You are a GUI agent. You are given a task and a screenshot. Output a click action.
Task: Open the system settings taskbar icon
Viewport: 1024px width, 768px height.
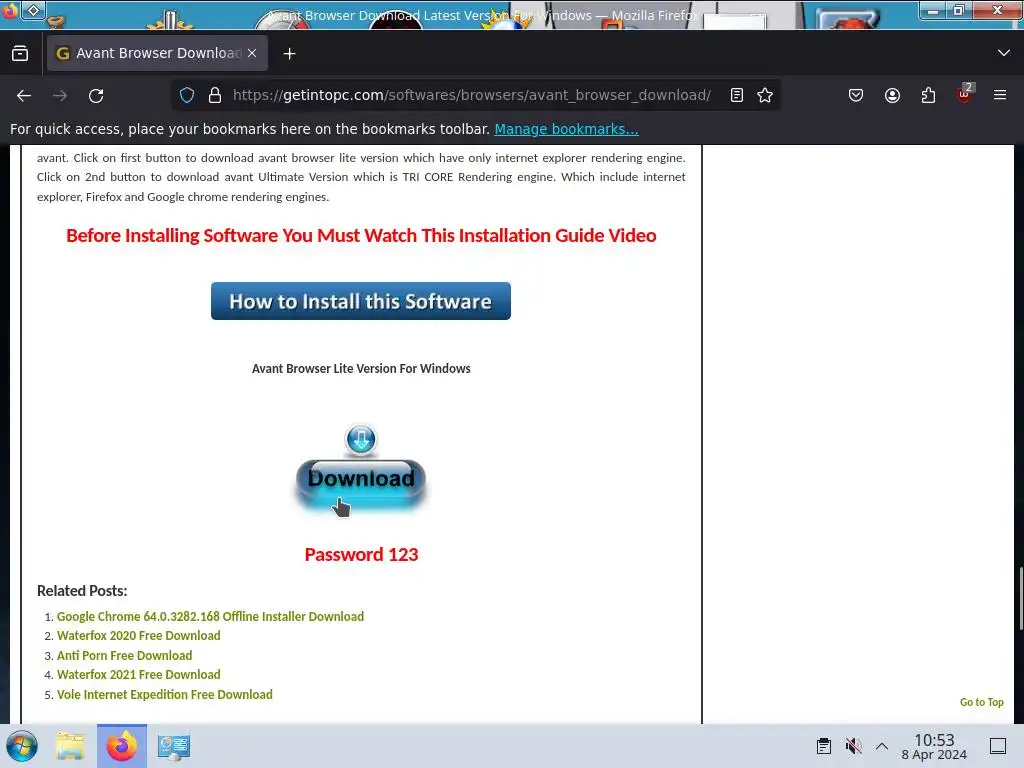pyautogui.click(x=173, y=746)
